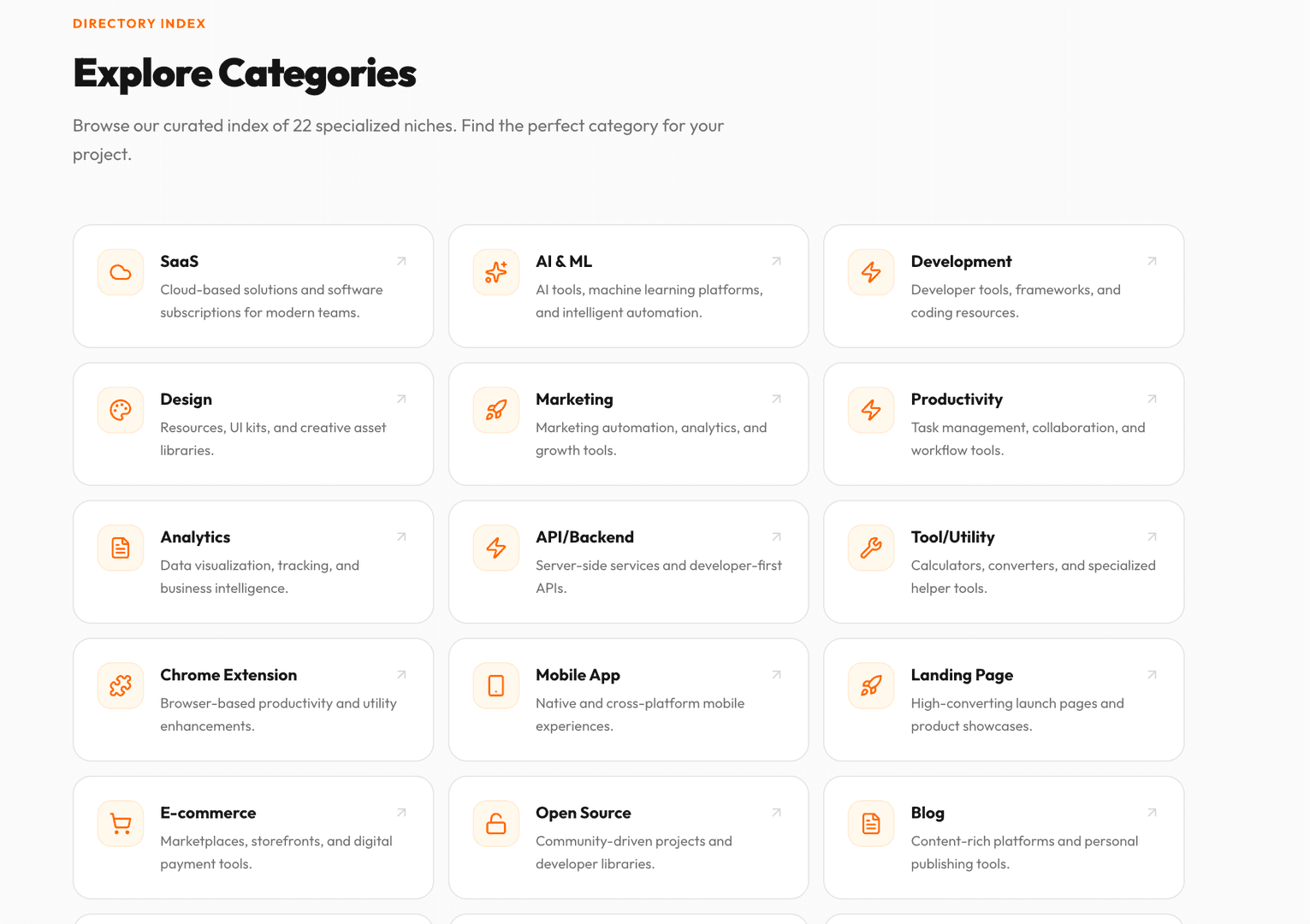Click the arrow on the Landing Page card

point(1152,674)
